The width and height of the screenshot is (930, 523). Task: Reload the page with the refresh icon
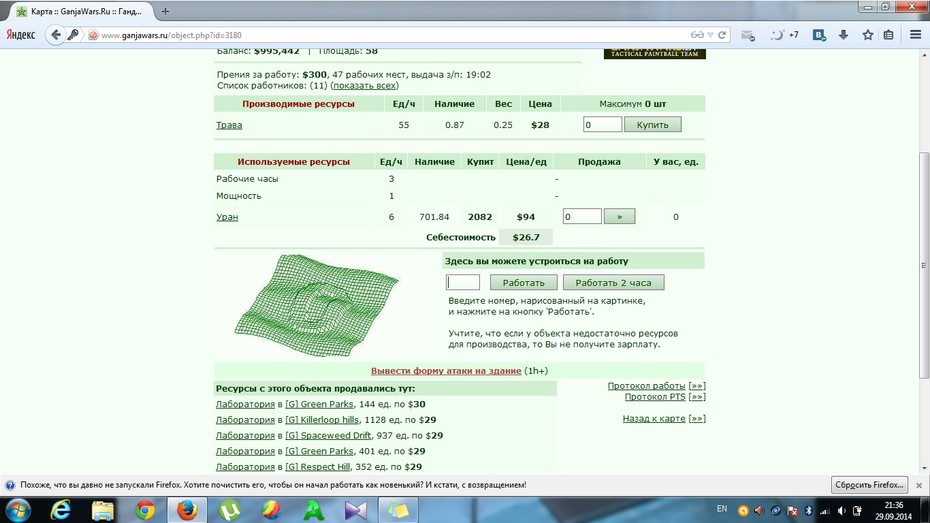[x=722, y=35]
